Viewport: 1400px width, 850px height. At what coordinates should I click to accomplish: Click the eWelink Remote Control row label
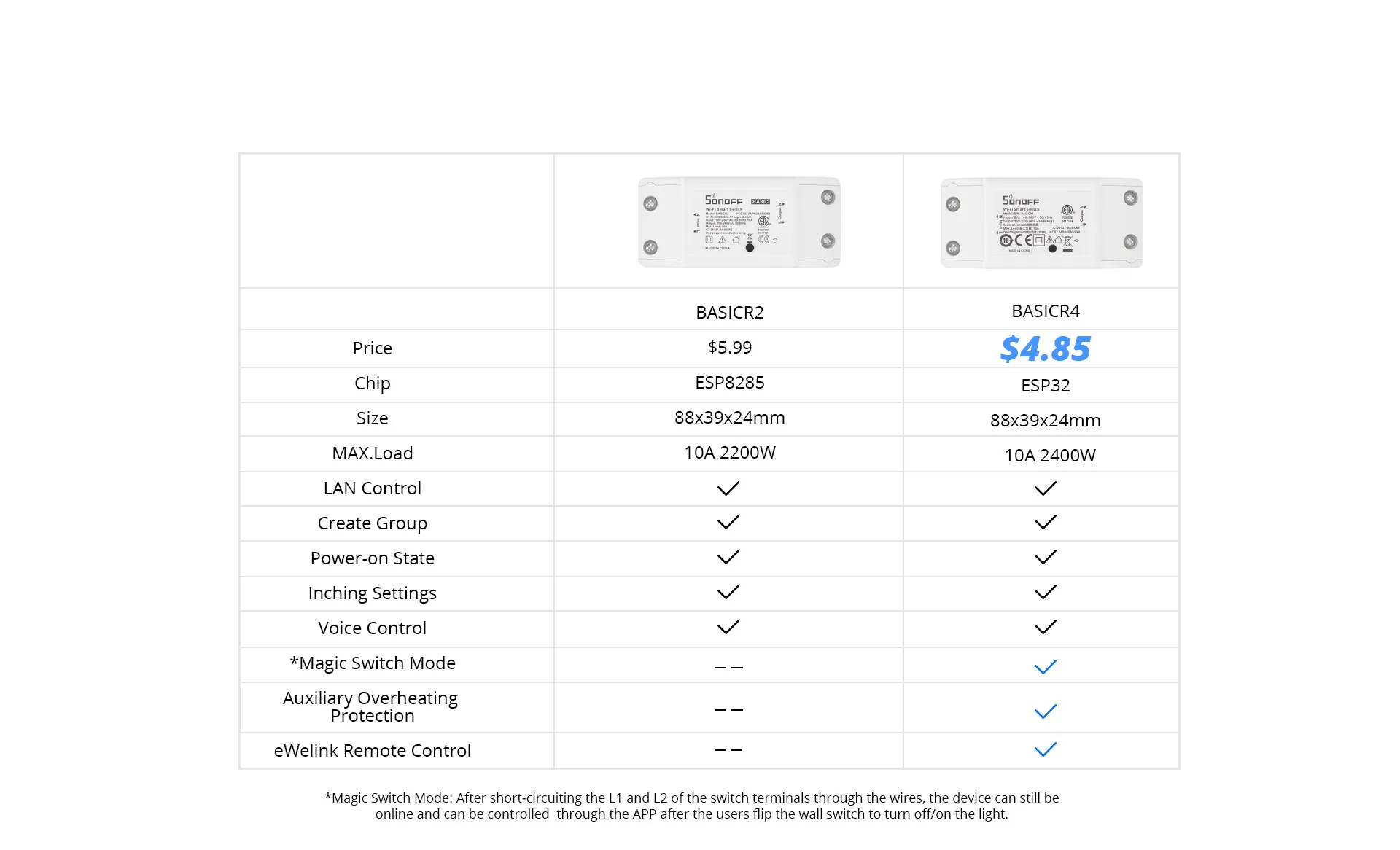coord(372,751)
